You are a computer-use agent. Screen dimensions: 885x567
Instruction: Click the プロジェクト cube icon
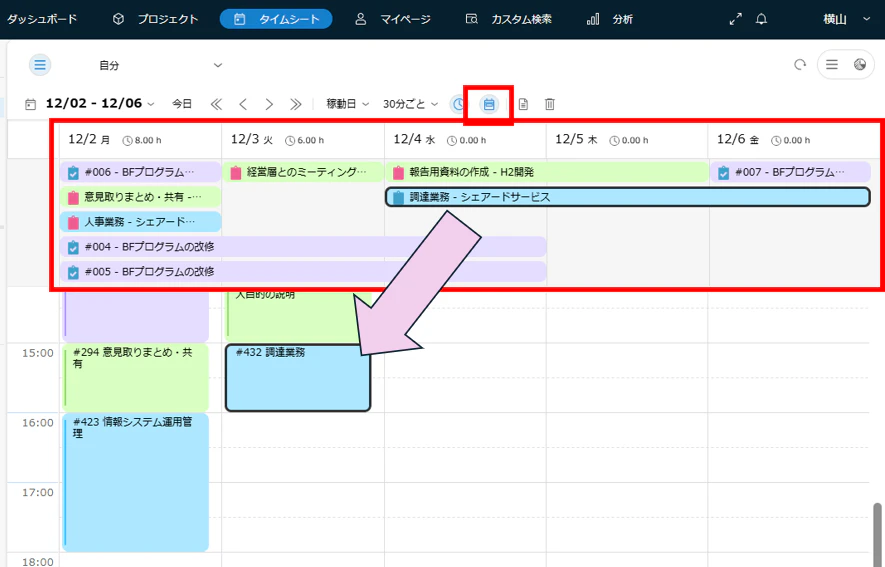point(118,19)
